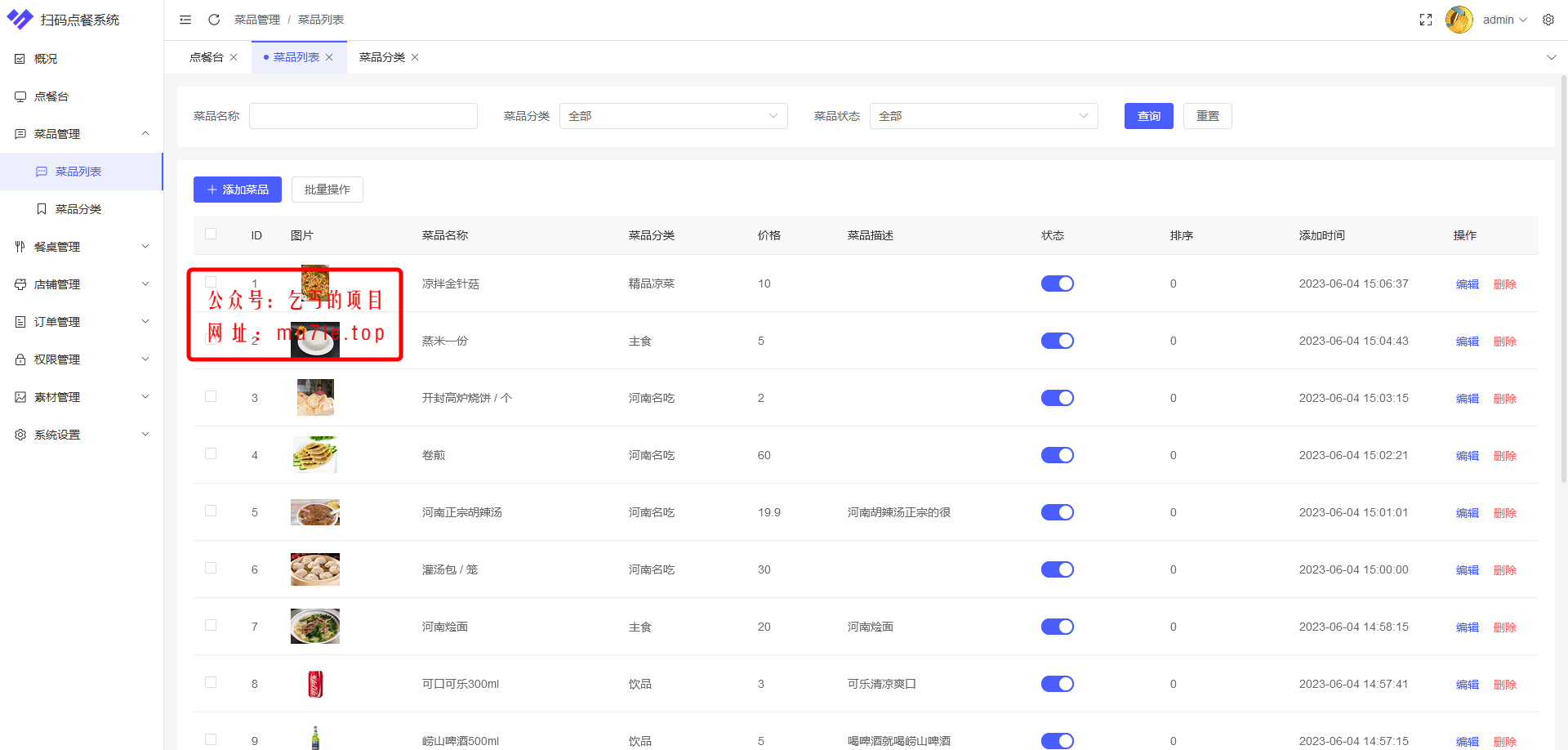
Task: Open thumbnail of 开封高炉烧饼
Action: click(x=315, y=398)
